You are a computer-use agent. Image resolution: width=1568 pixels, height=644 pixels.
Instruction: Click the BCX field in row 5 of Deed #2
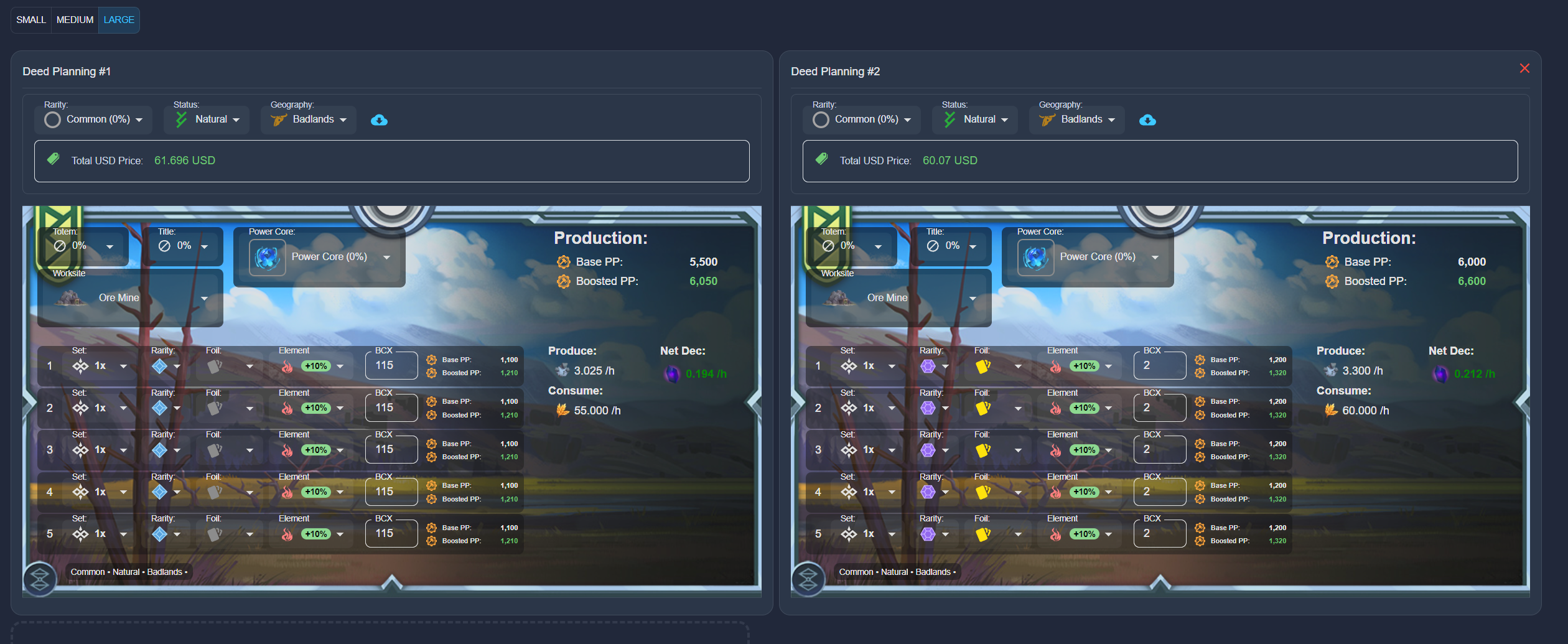tap(1159, 534)
